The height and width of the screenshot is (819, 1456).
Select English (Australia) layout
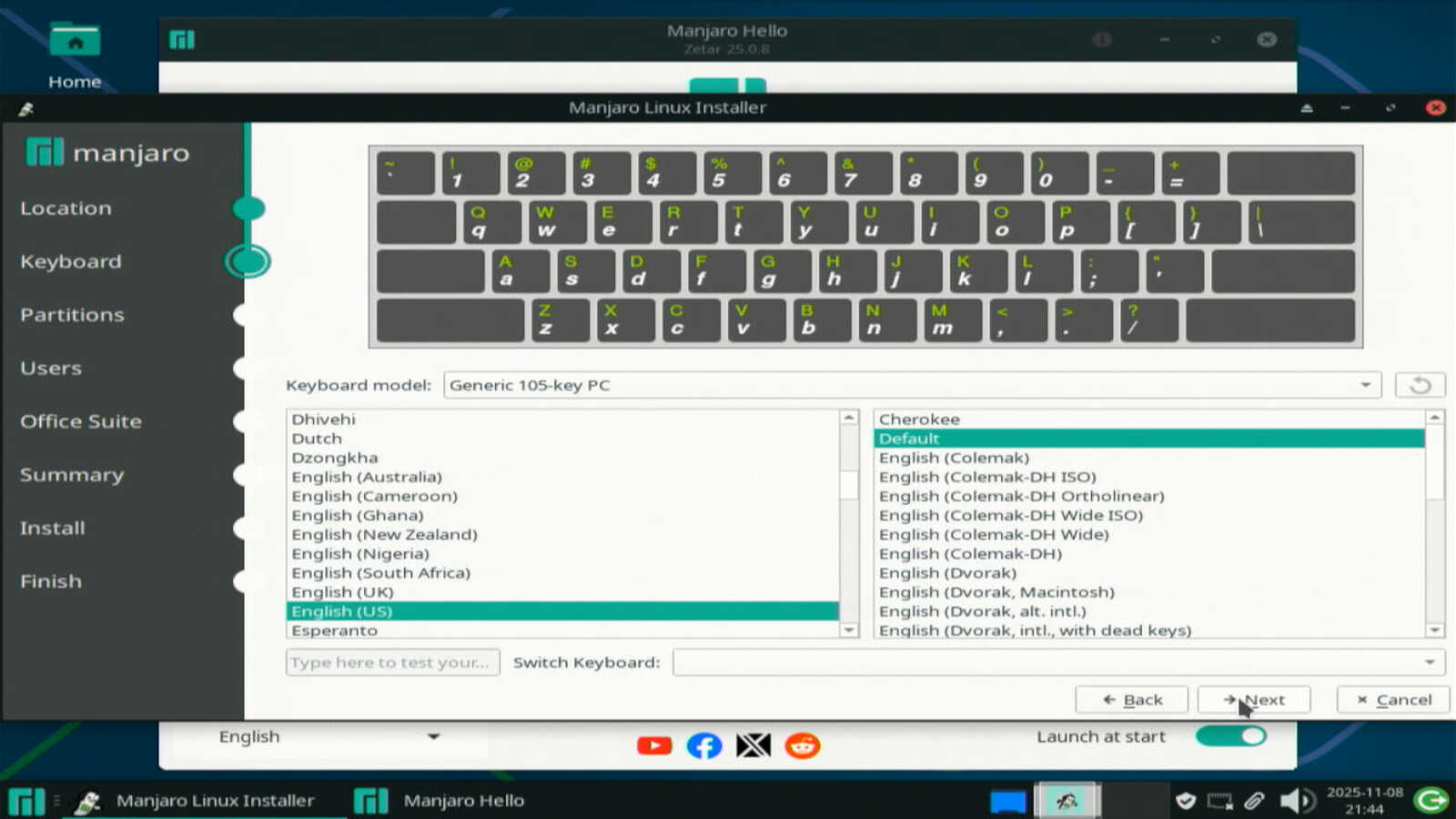562,477
